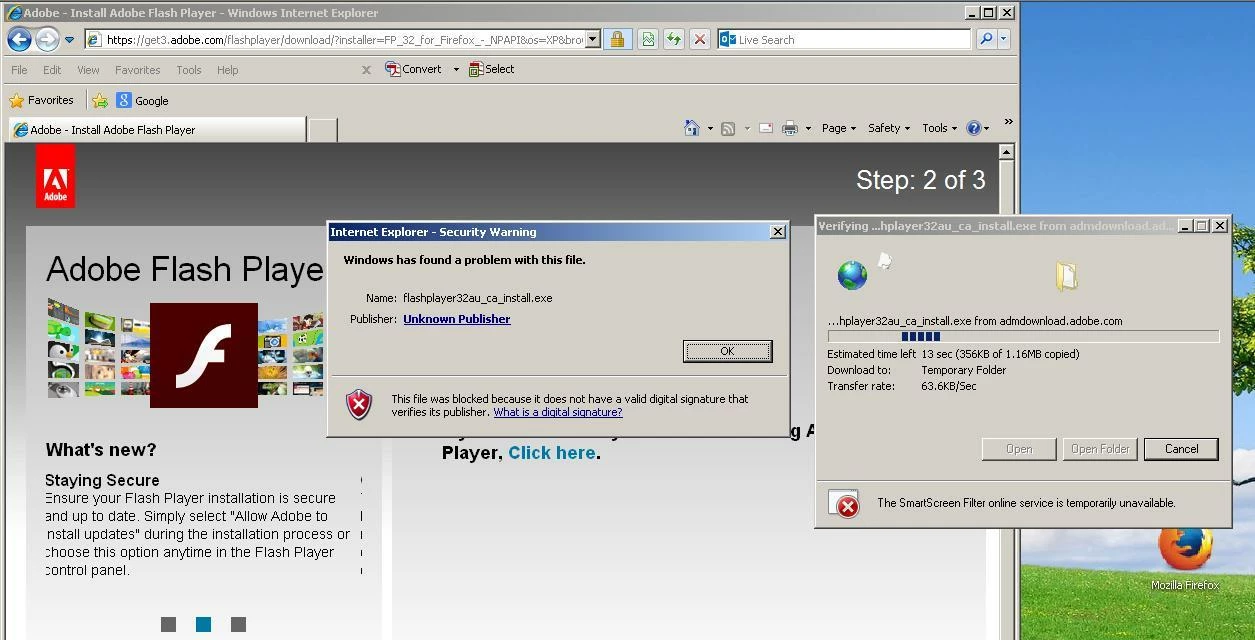The image size is (1255, 640).
Task: Click the page scrollbar up arrow
Action: tap(1006, 152)
